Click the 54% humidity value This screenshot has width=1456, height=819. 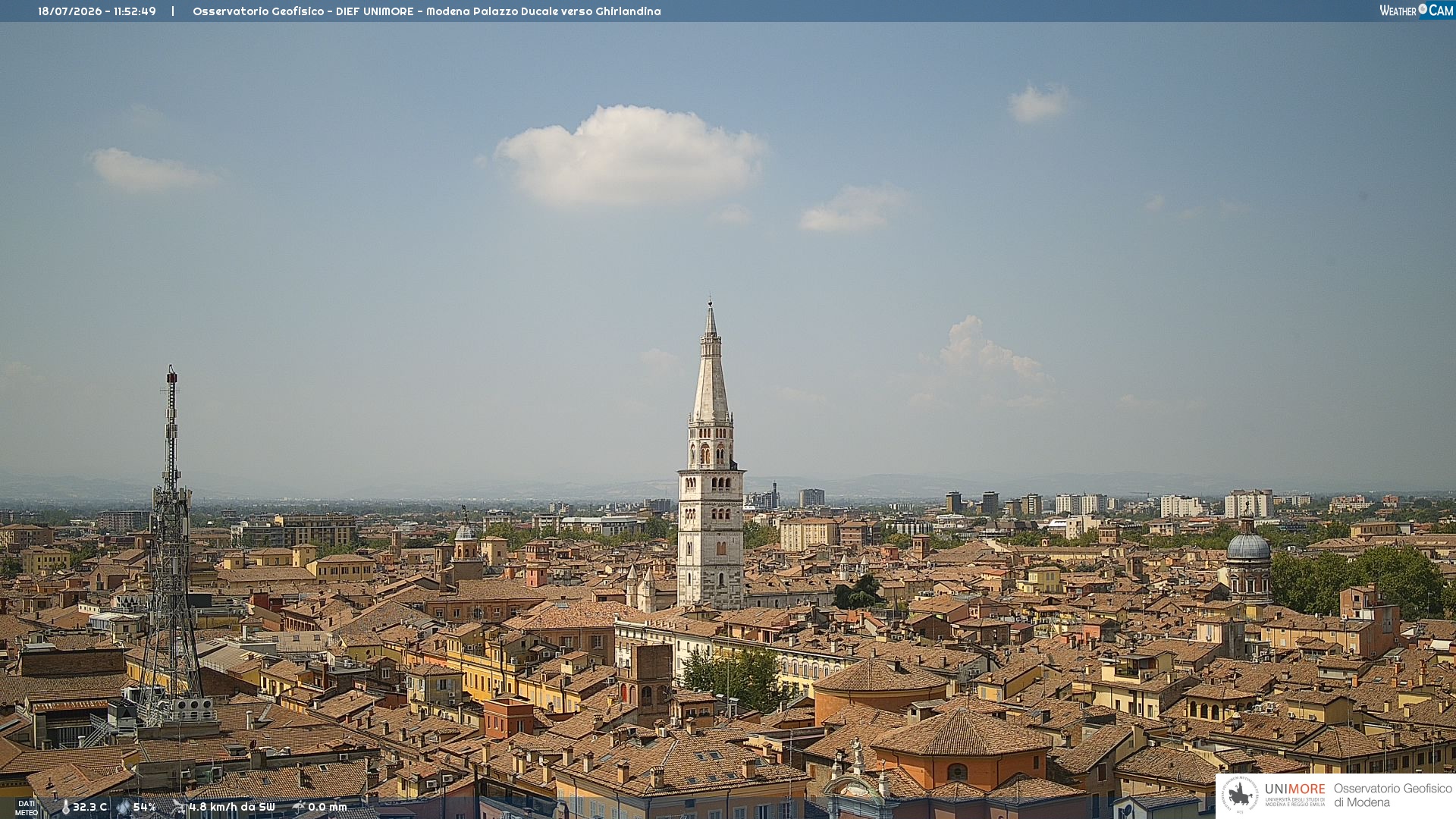point(144,808)
